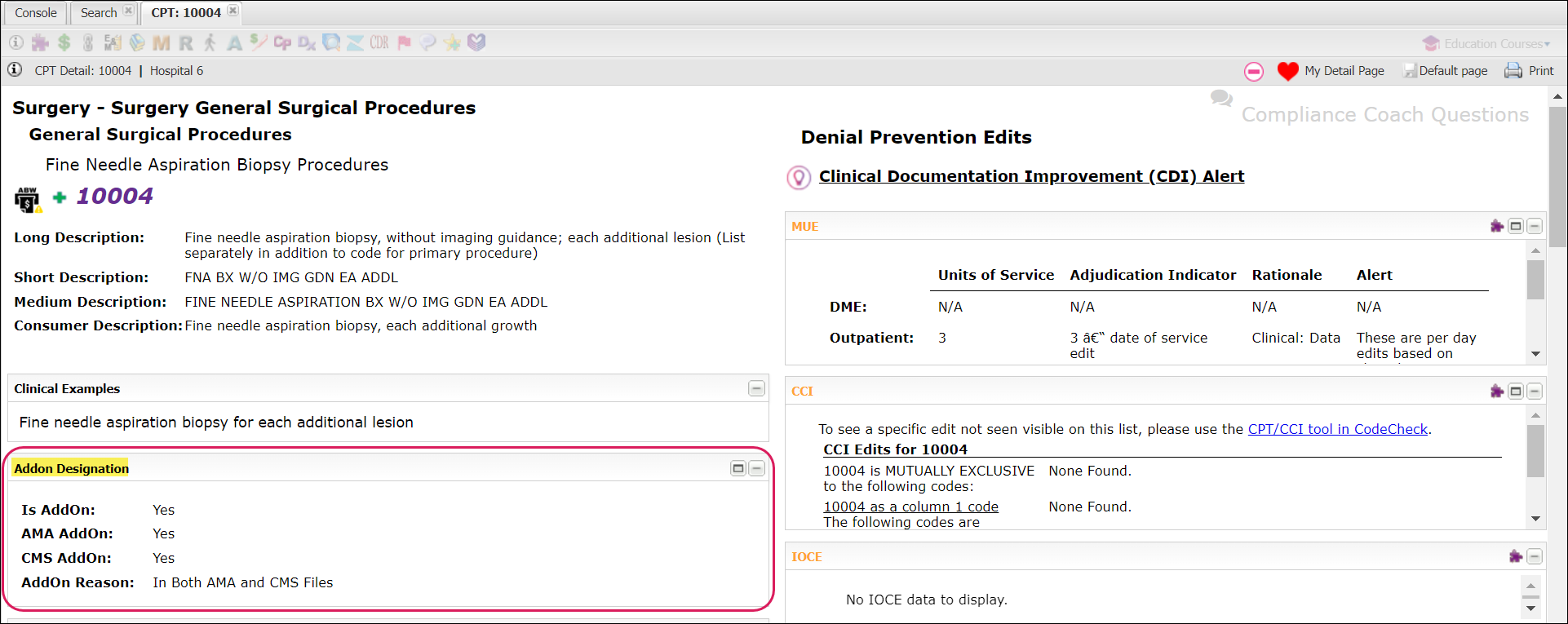This screenshot has width=1568, height=624.
Task: Click the MUE panel scroll down arrow
Action: pyautogui.click(x=1535, y=354)
